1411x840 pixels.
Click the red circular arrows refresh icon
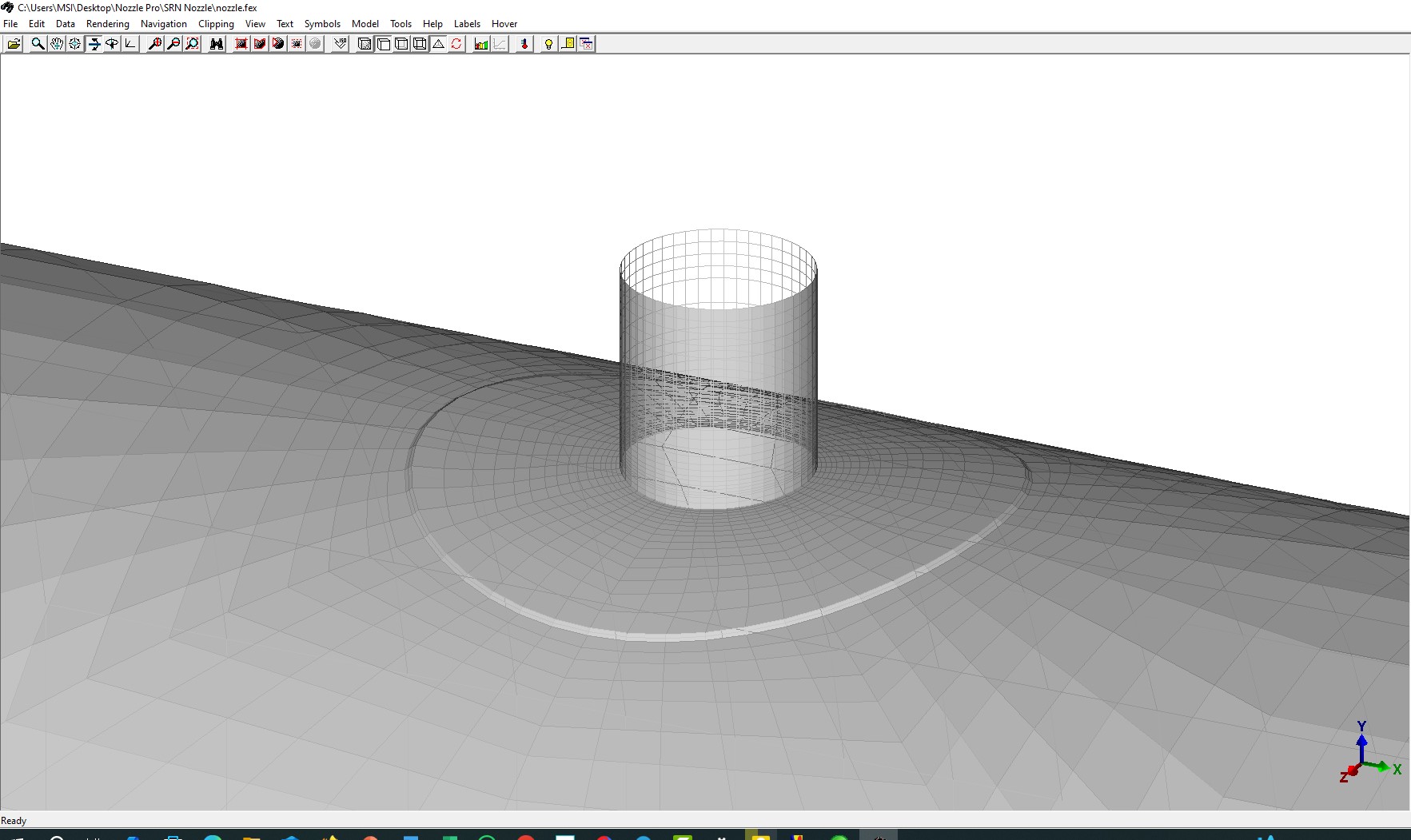pos(456,44)
